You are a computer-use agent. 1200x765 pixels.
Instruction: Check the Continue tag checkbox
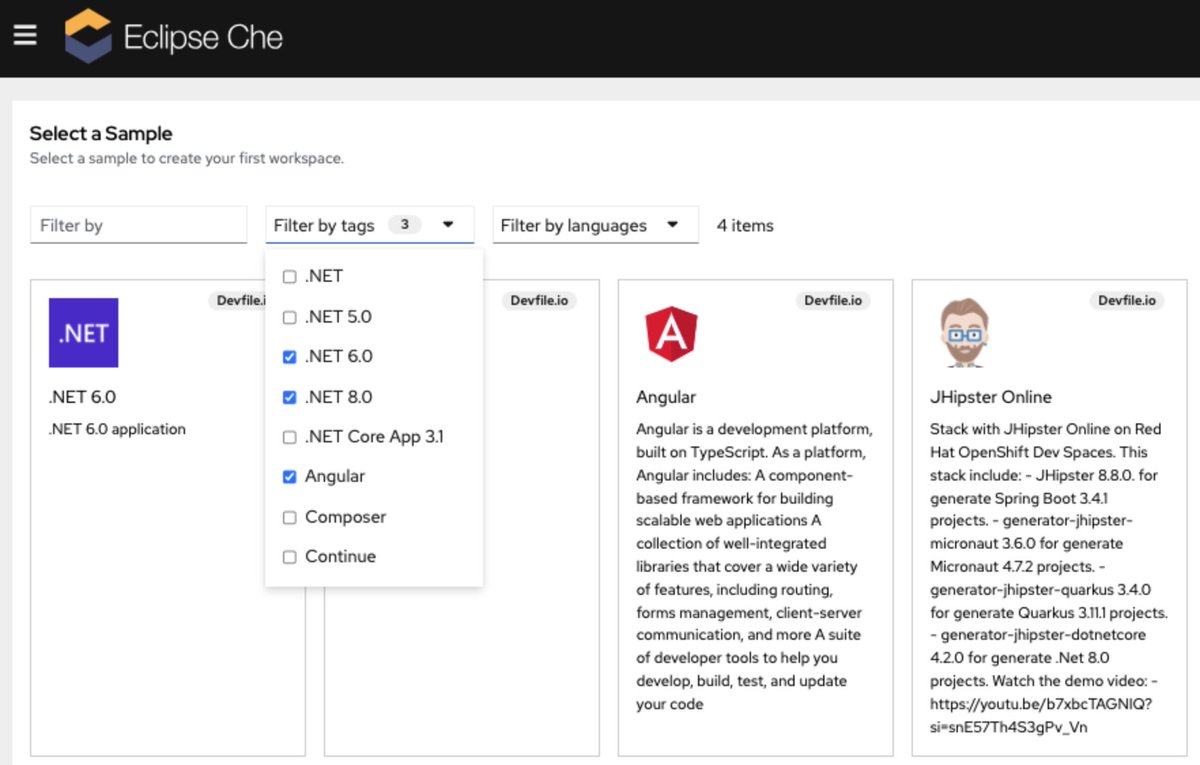click(290, 557)
